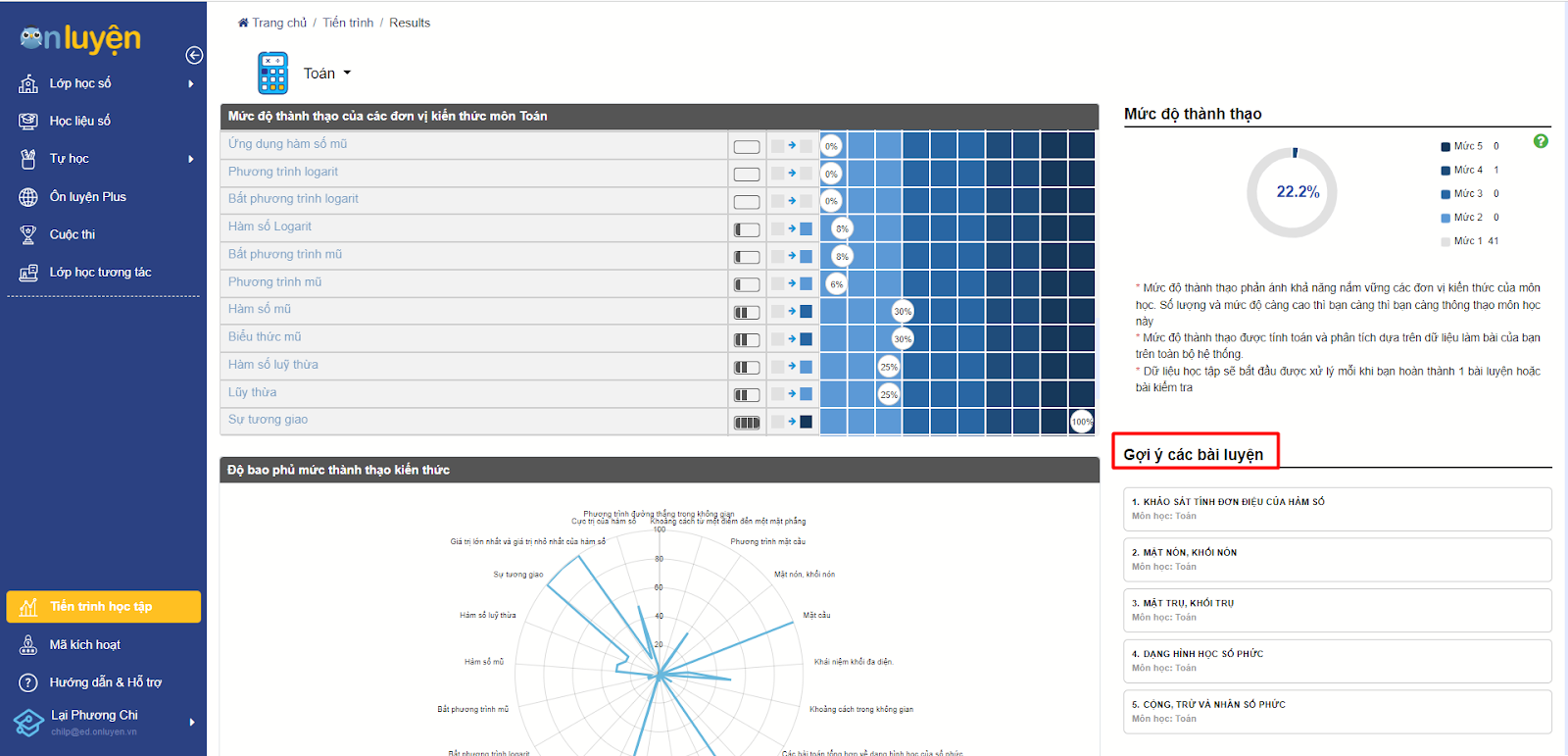Click the calculator icon for Toán subject

coord(272,74)
